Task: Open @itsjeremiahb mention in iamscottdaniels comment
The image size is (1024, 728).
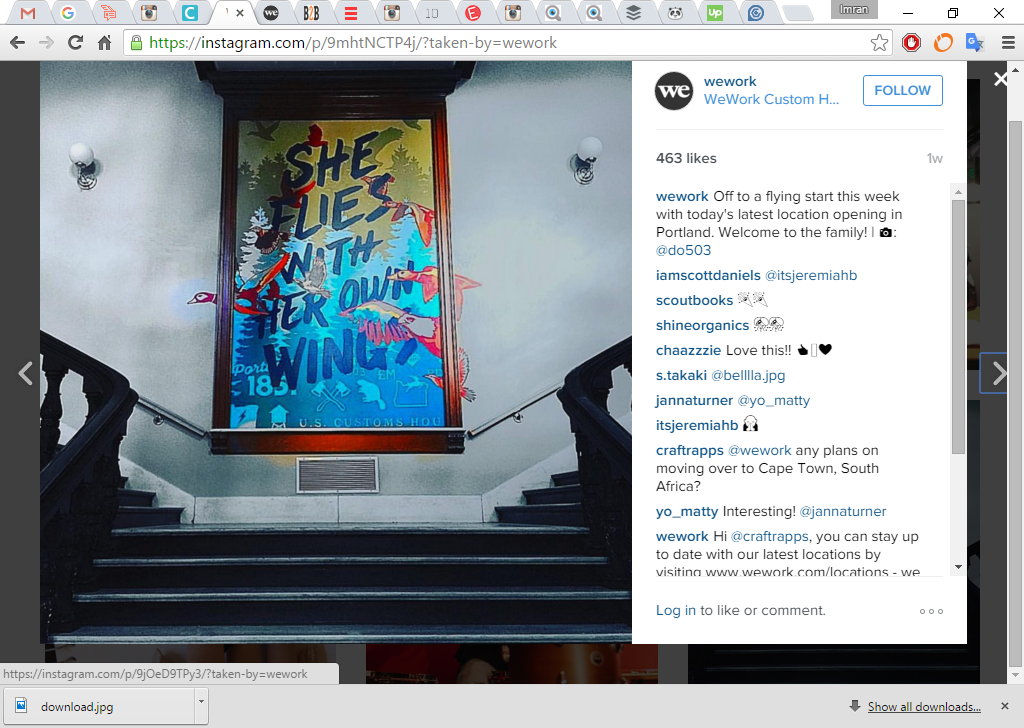Action: pos(810,276)
